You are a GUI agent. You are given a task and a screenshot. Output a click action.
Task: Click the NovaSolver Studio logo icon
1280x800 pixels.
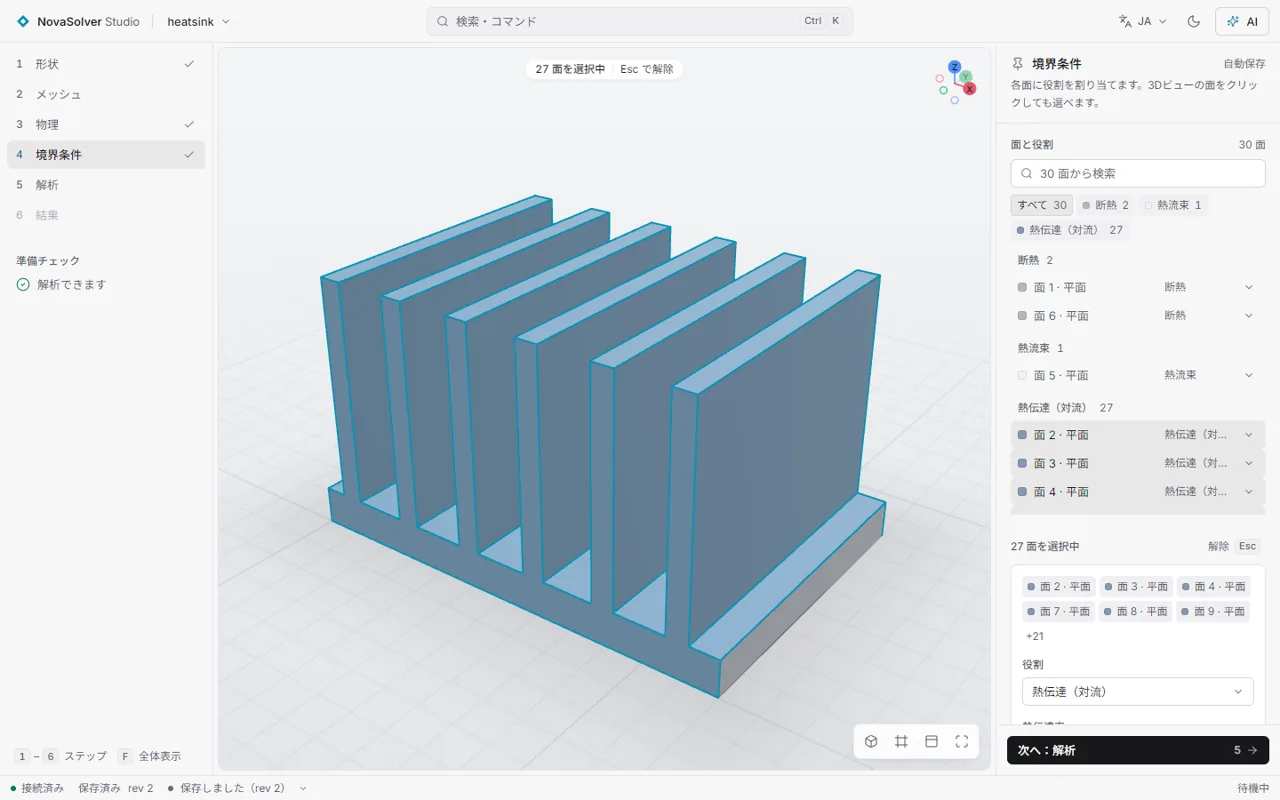coord(23,21)
